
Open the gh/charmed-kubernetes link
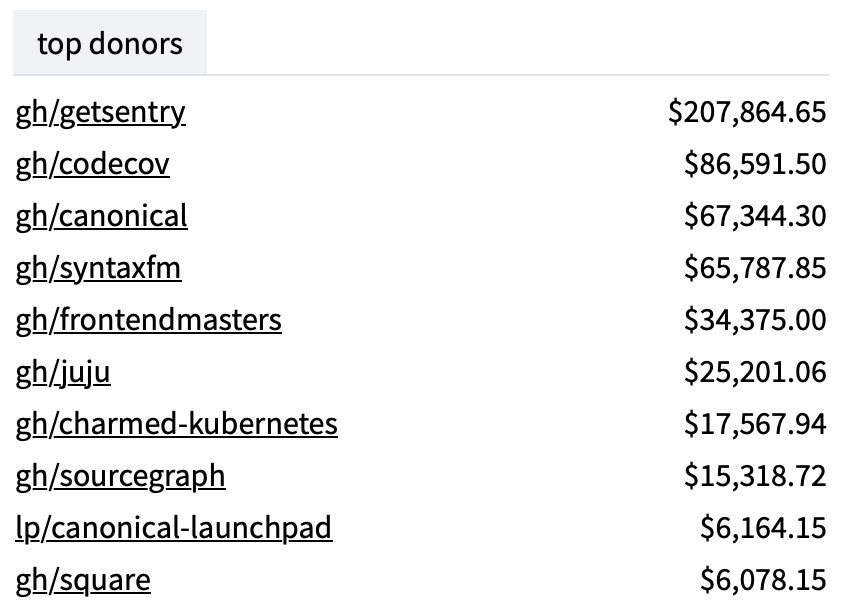pos(176,424)
